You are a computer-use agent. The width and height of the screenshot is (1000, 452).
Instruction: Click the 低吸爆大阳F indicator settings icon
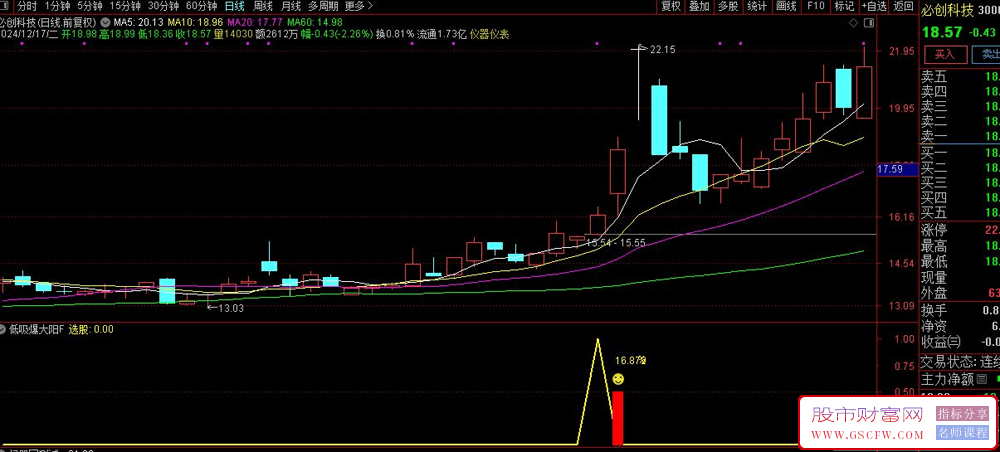(3, 330)
